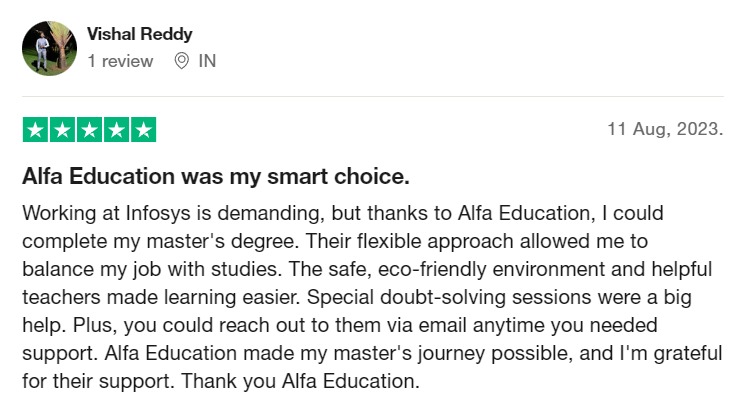Click the '1 review' count text
Image resolution: width=748 pixels, height=417 pixels.
point(120,62)
